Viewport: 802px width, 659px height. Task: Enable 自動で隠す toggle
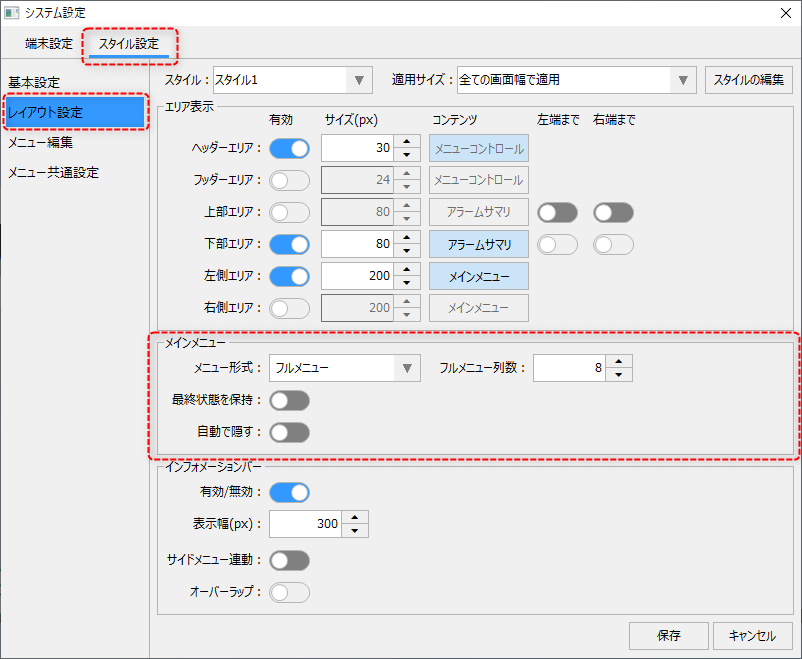point(289,432)
